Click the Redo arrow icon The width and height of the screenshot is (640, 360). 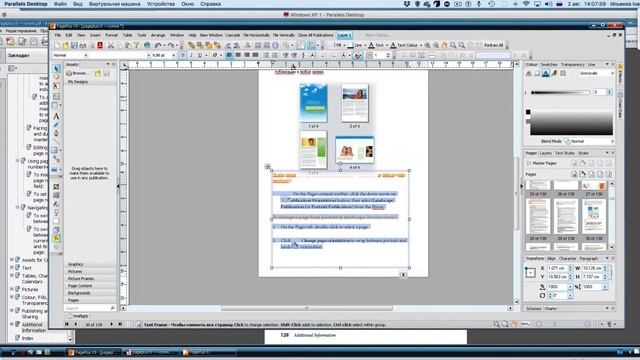coord(171,45)
